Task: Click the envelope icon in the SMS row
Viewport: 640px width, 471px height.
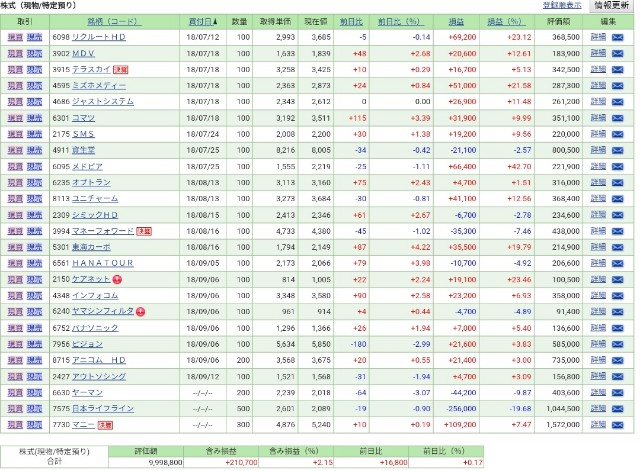Action: coord(617,134)
